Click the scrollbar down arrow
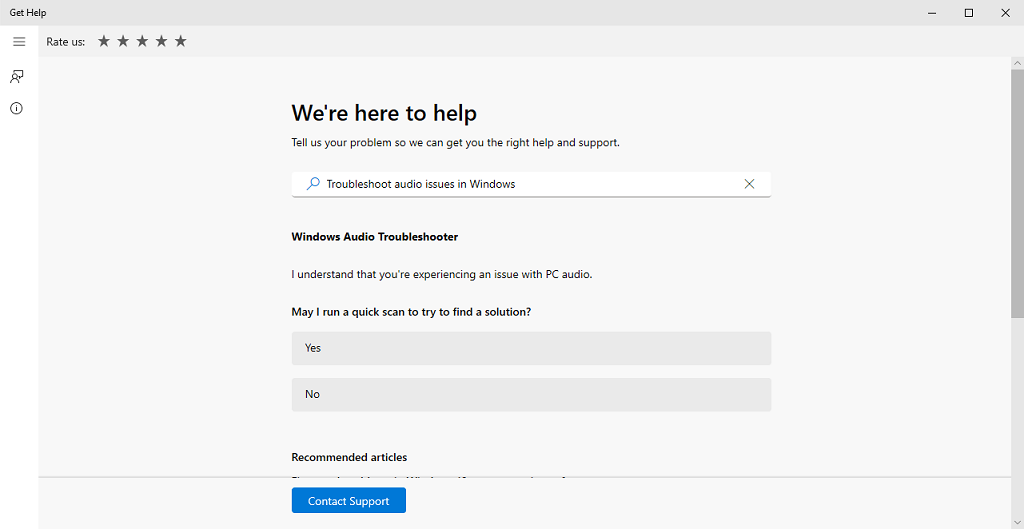 coord(1017,521)
